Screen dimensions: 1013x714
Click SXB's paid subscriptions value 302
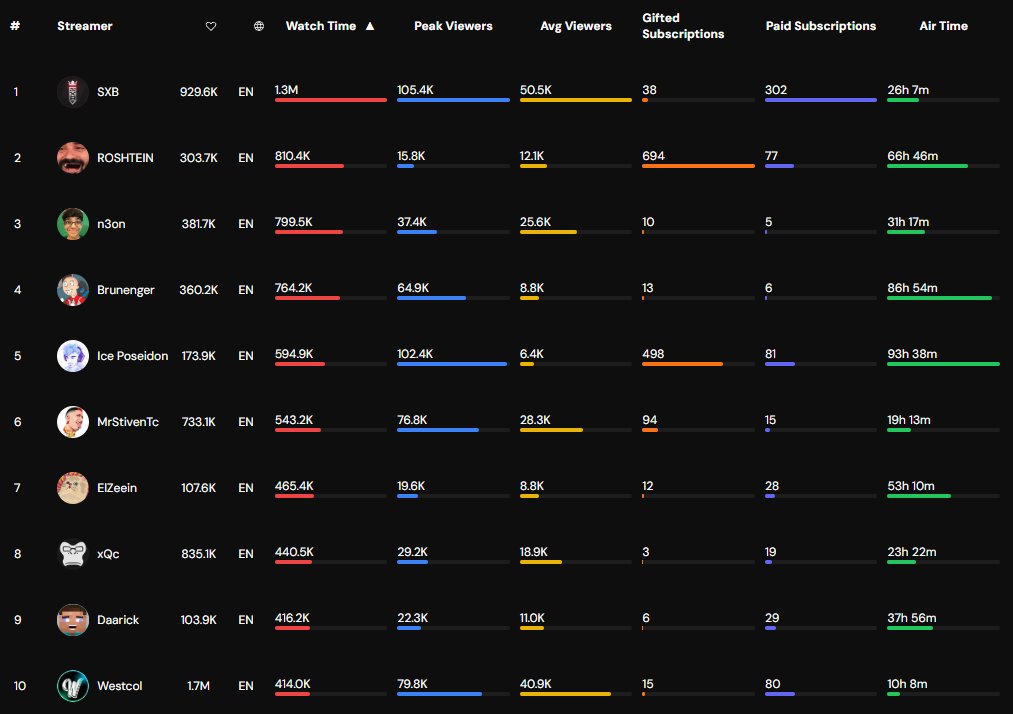click(776, 90)
